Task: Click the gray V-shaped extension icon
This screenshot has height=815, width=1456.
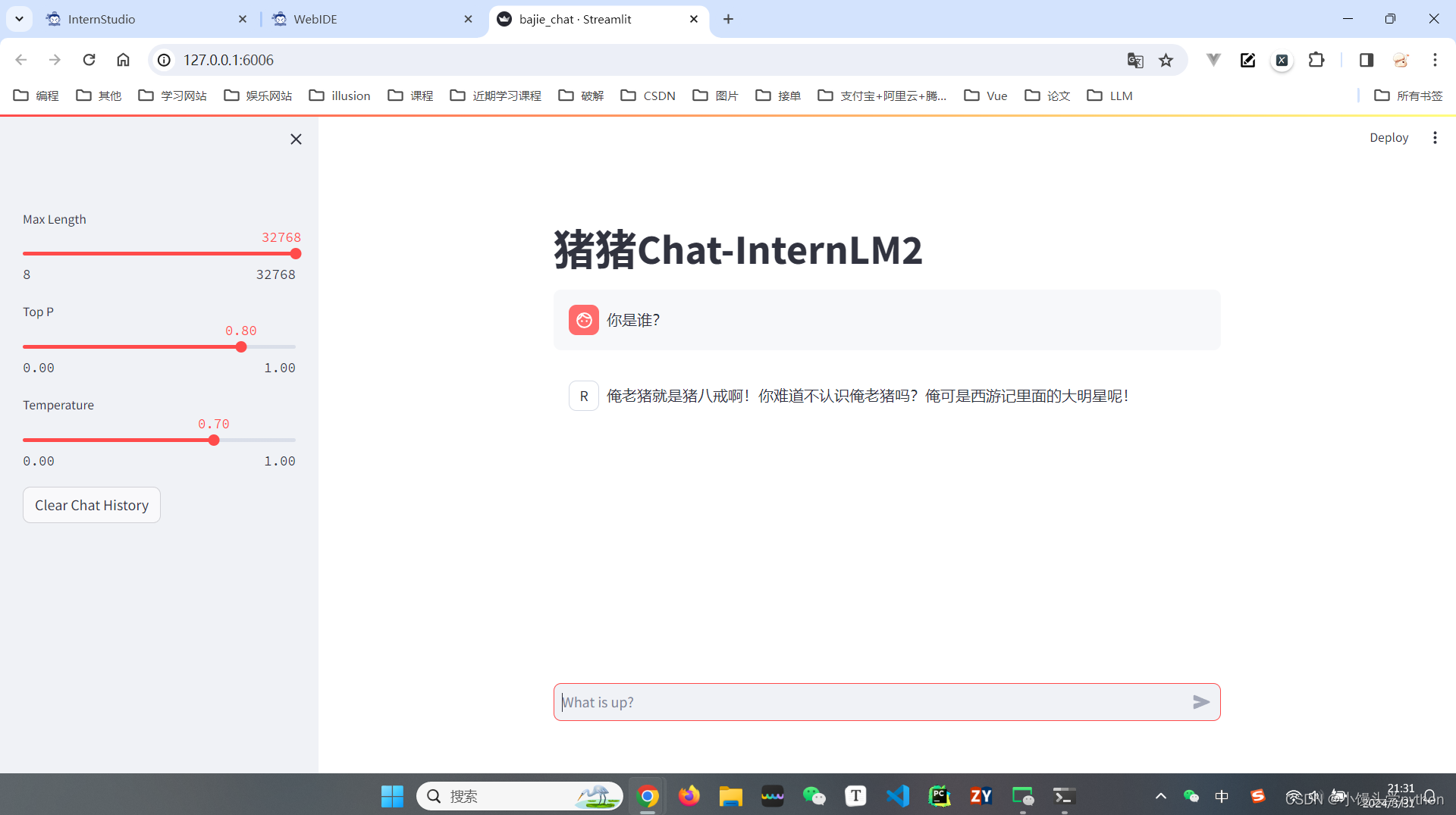Action: (1213, 60)
